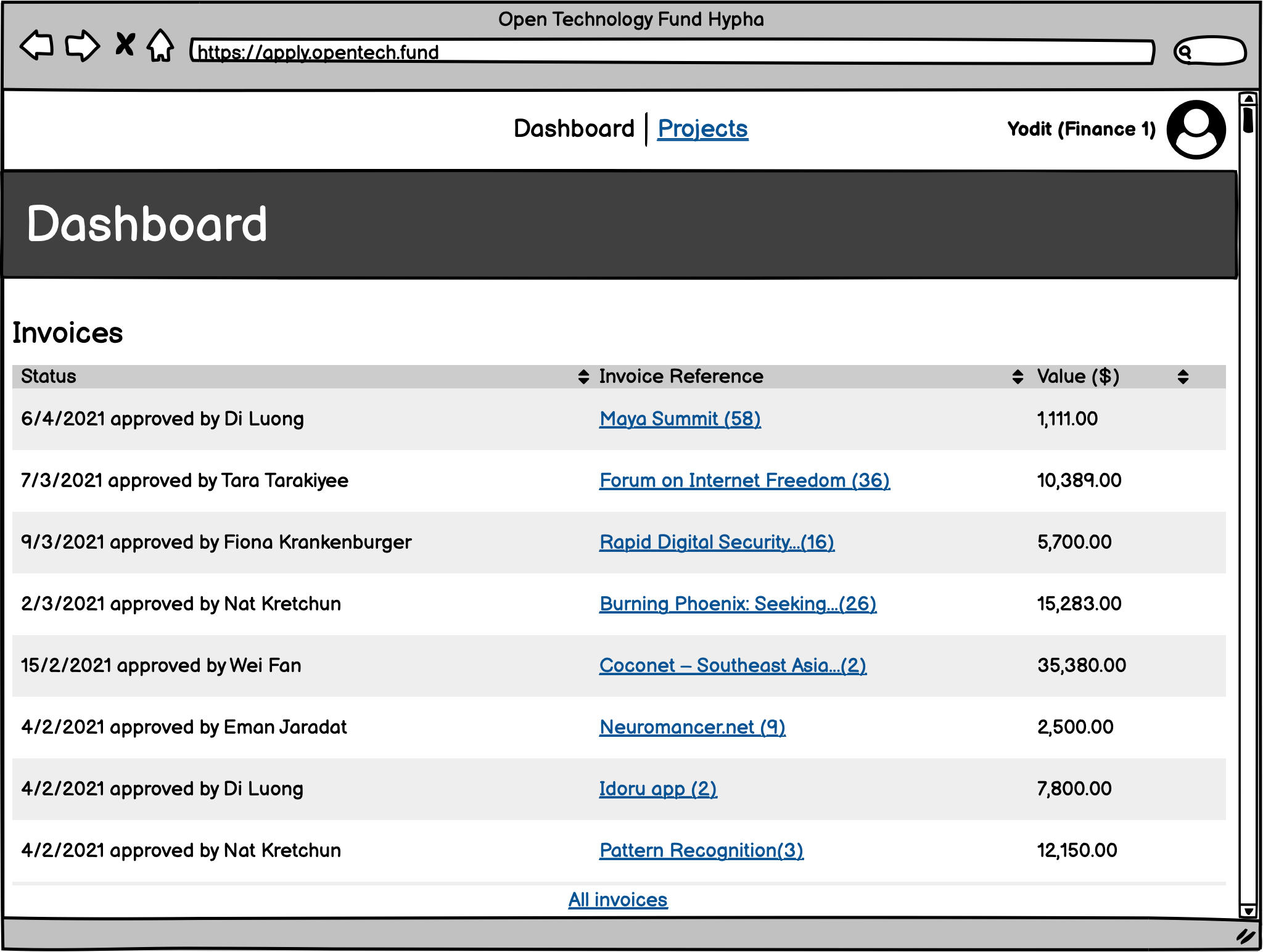Viewport: 1263px width, 952px height.
Task: Open the Maya Summit invoice
Action: tap(680, 419)
